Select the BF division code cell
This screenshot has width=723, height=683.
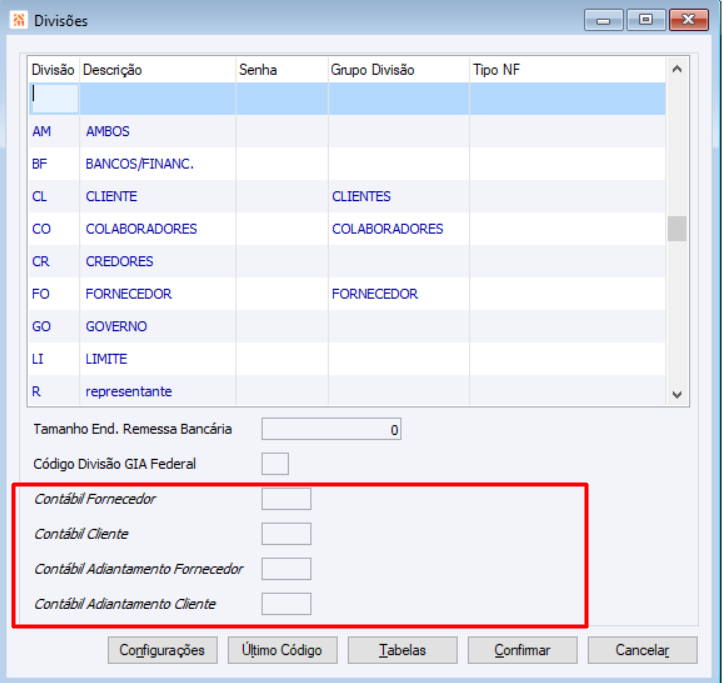point(54,164)
